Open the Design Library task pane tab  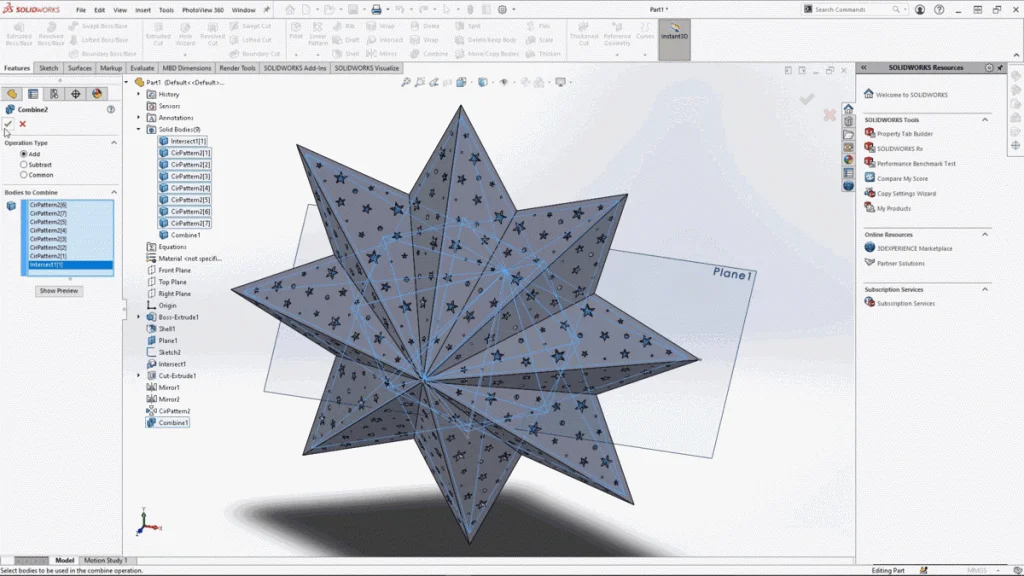(x=848, y=121)
